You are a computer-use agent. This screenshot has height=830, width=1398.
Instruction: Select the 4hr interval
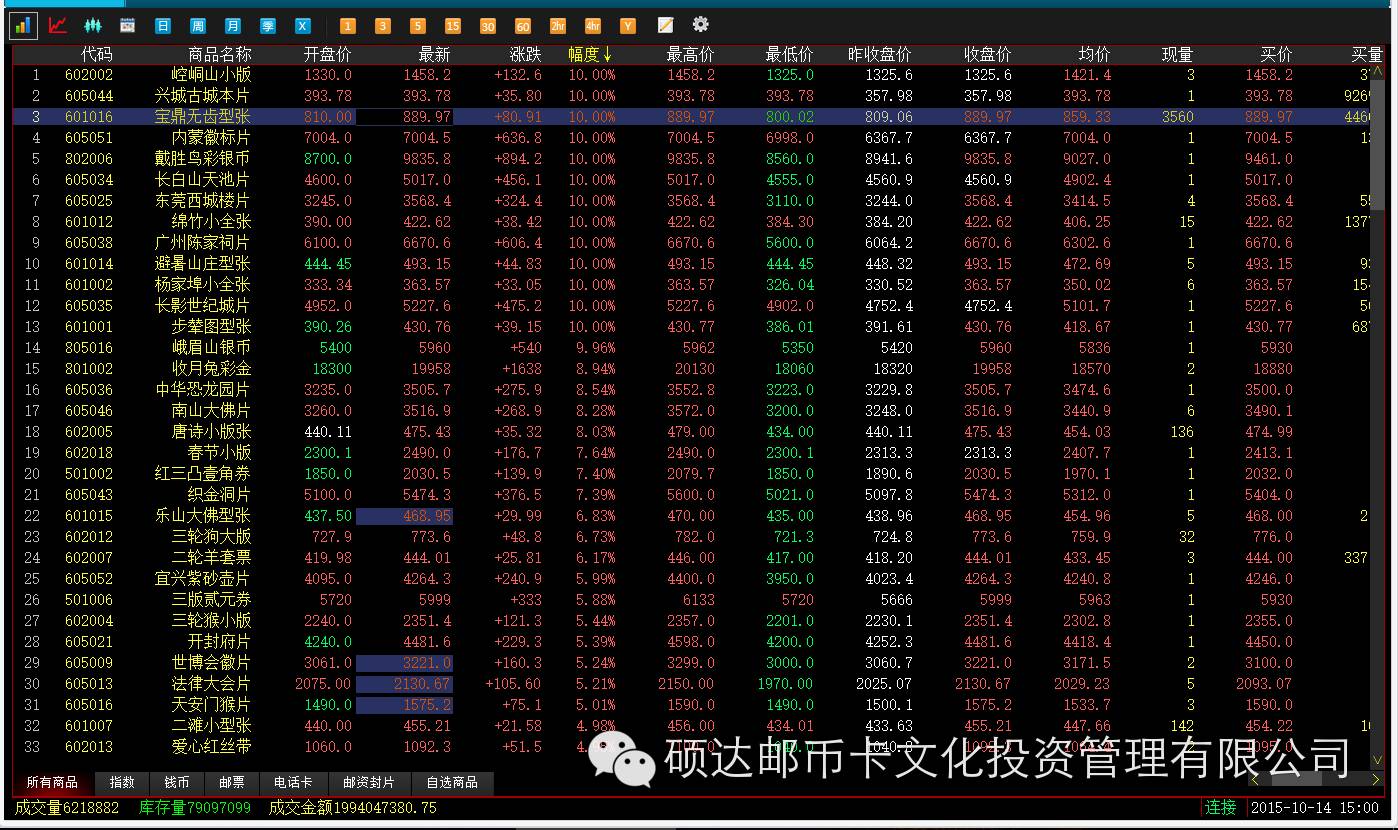point(593,26)
